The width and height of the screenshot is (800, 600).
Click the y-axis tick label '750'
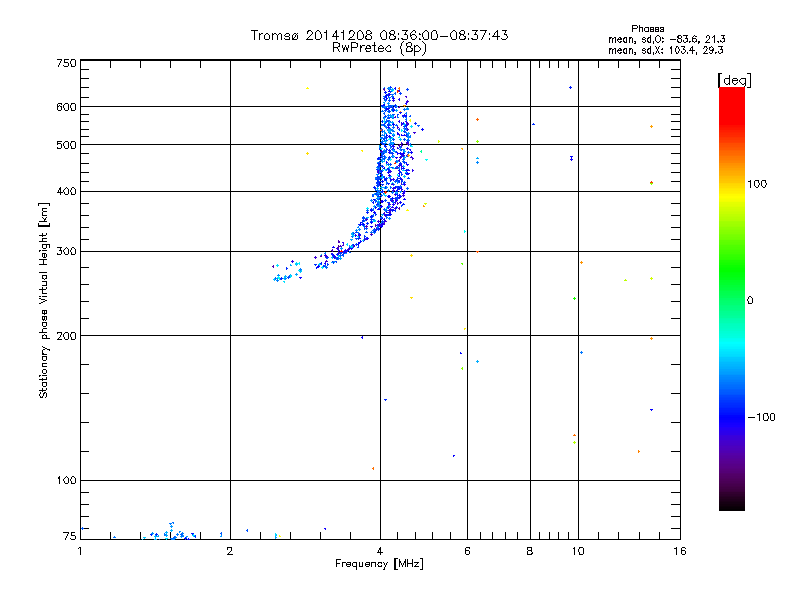[67, 63]
